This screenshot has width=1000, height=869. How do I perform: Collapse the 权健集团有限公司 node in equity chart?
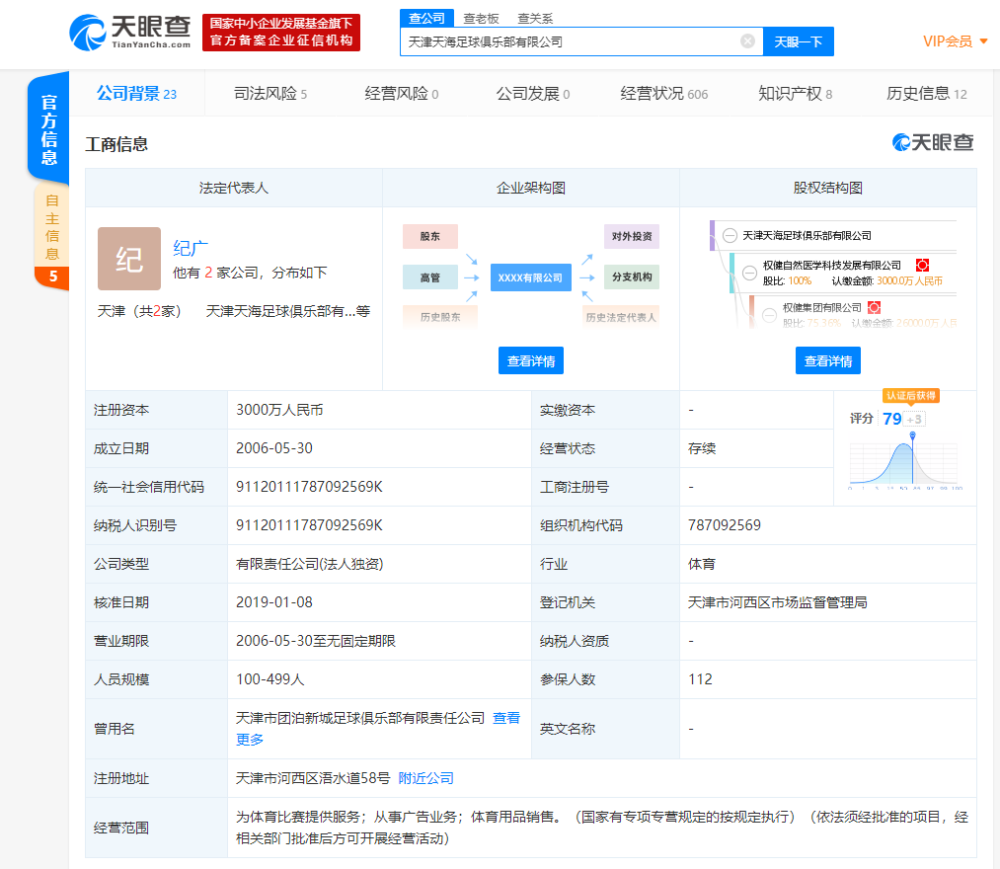point(768,315)
